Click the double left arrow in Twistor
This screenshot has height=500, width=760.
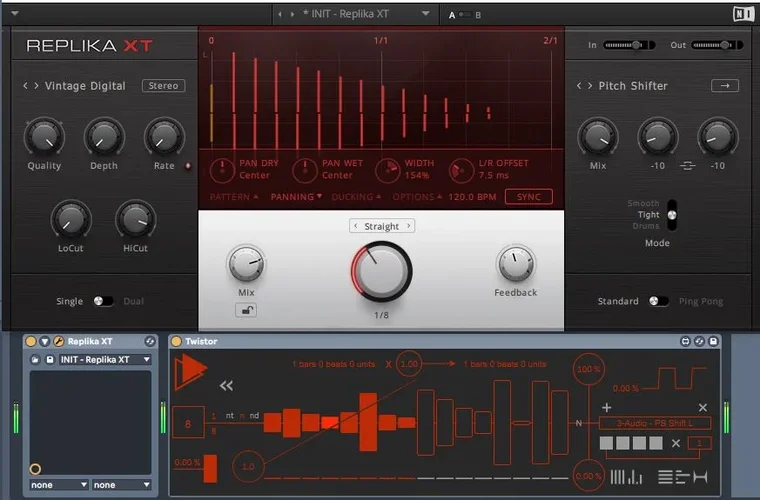click(x=227, y=385)
